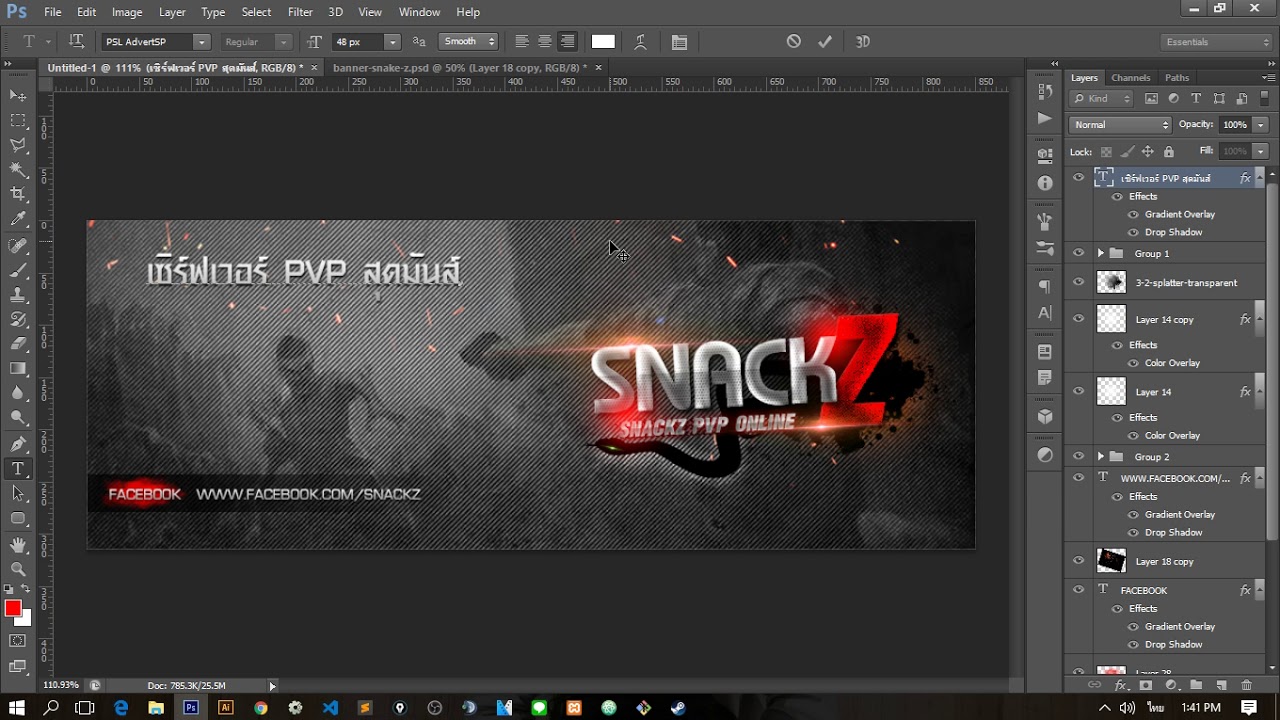
Task: Click the zoom percentage field
Action: pos(62,685)
